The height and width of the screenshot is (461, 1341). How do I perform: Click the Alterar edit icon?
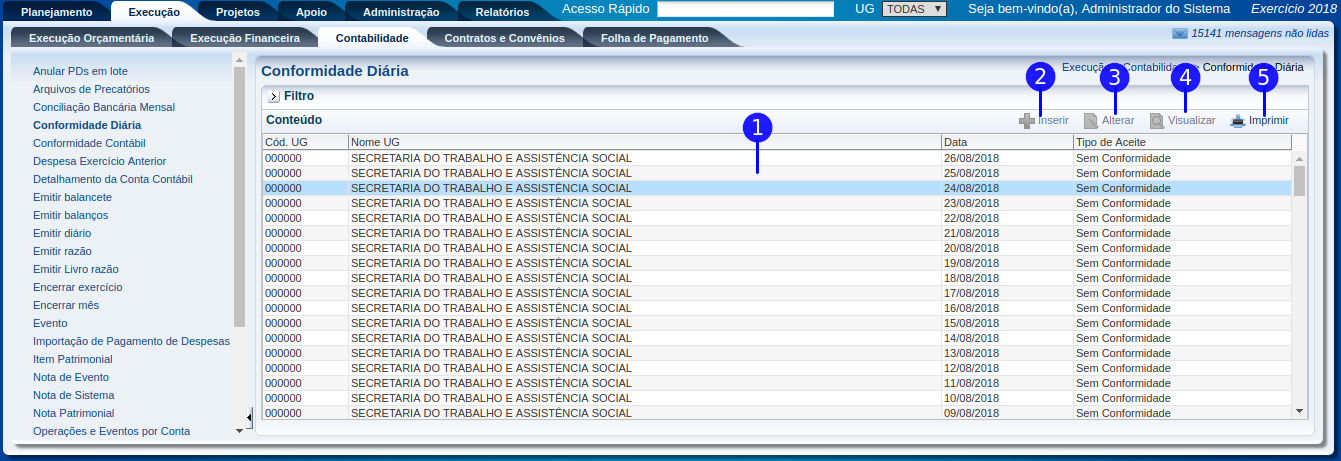tap(1091, 121)
